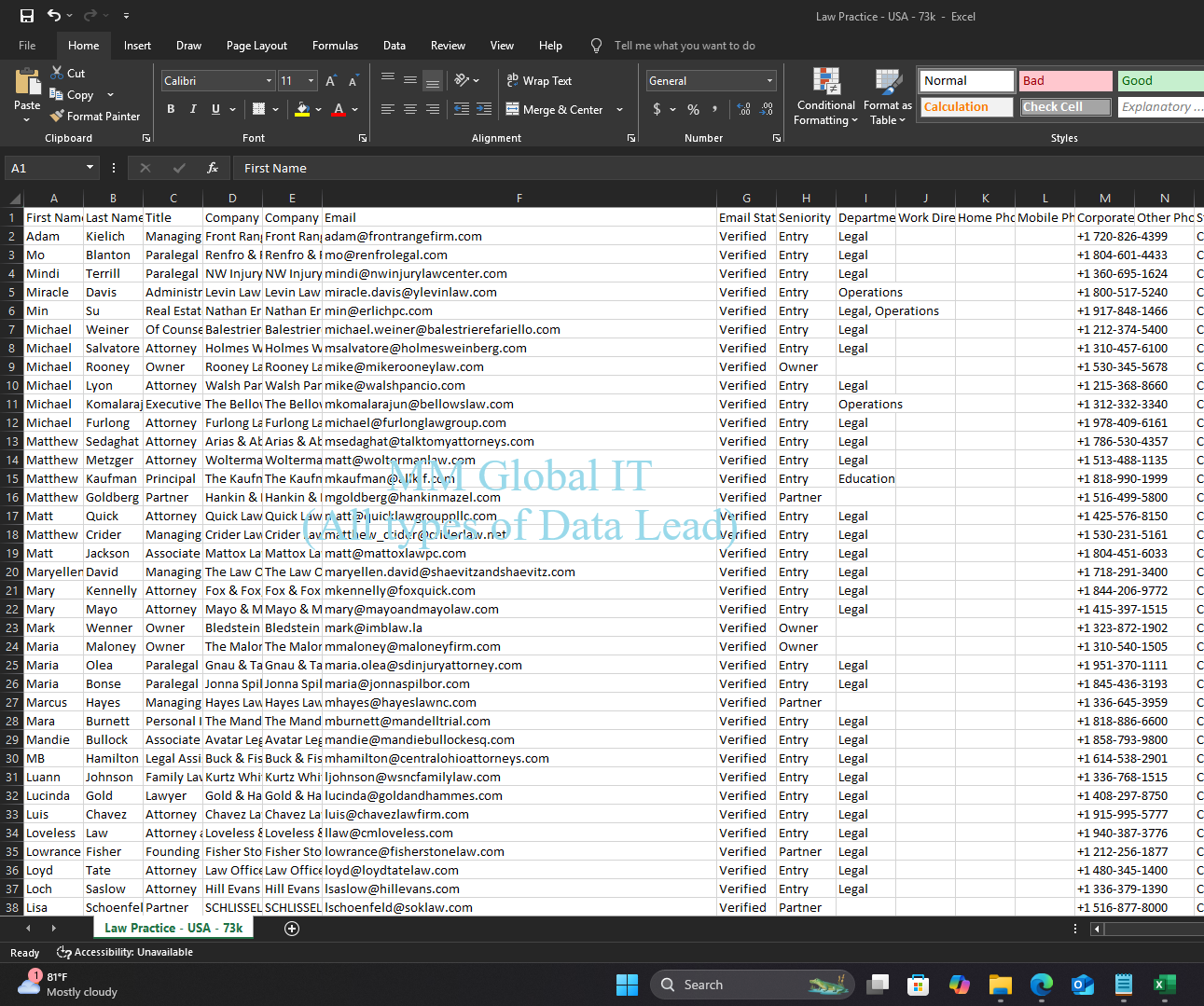Image resolution: width=1204 pixels, height=1006 pixels.
Task: Apply red font color
Action: click(x=339, y=109)
